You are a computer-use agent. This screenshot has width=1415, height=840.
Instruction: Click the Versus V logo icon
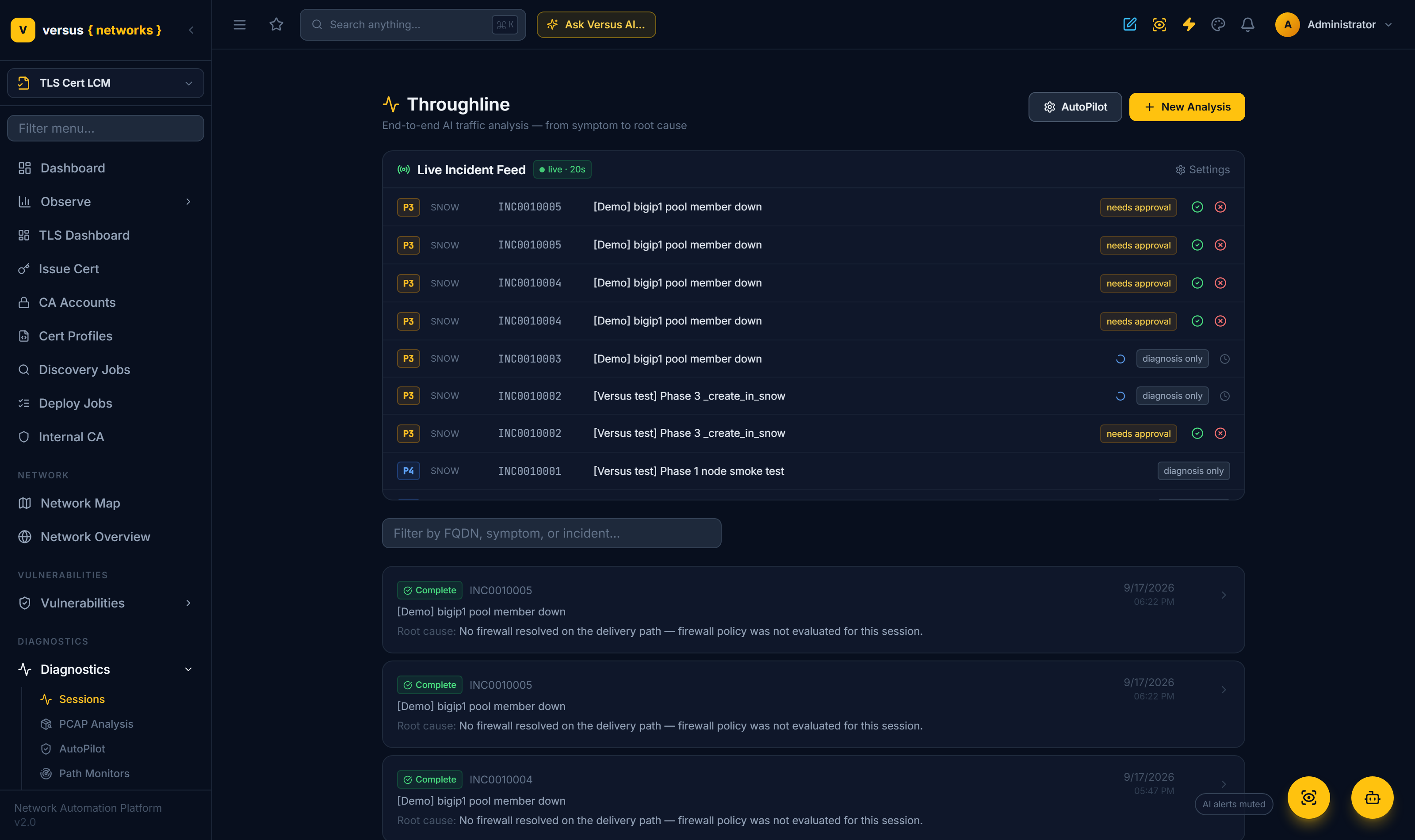[x=23, y=30]
